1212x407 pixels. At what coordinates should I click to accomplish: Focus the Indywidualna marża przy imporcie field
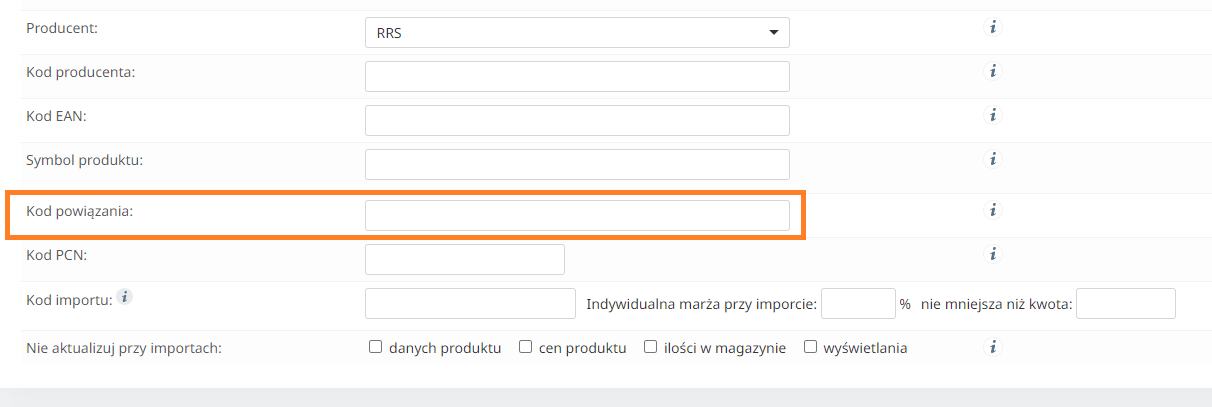[x=858, y=304]
